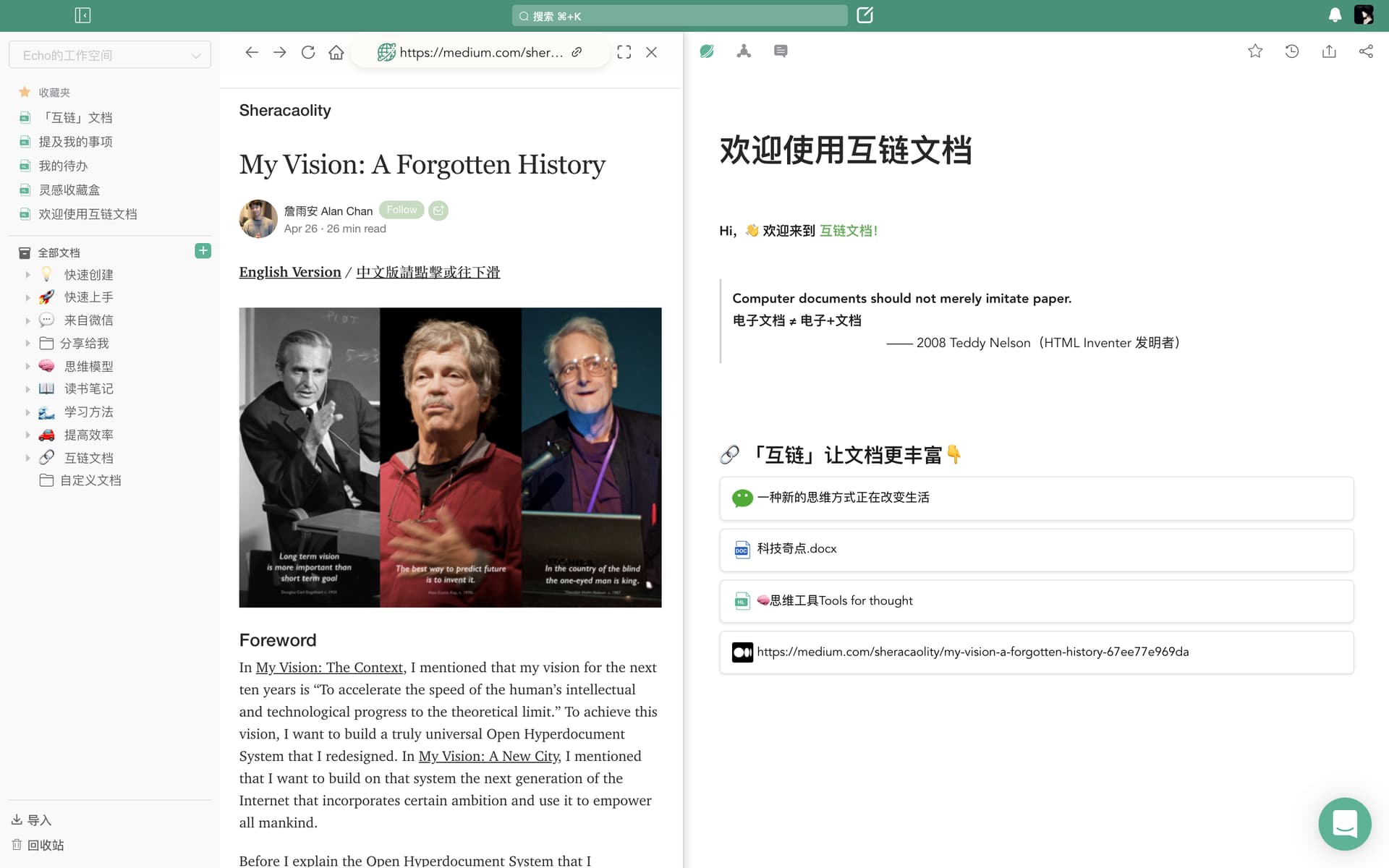Star this document as favorite

point(1255,51)
